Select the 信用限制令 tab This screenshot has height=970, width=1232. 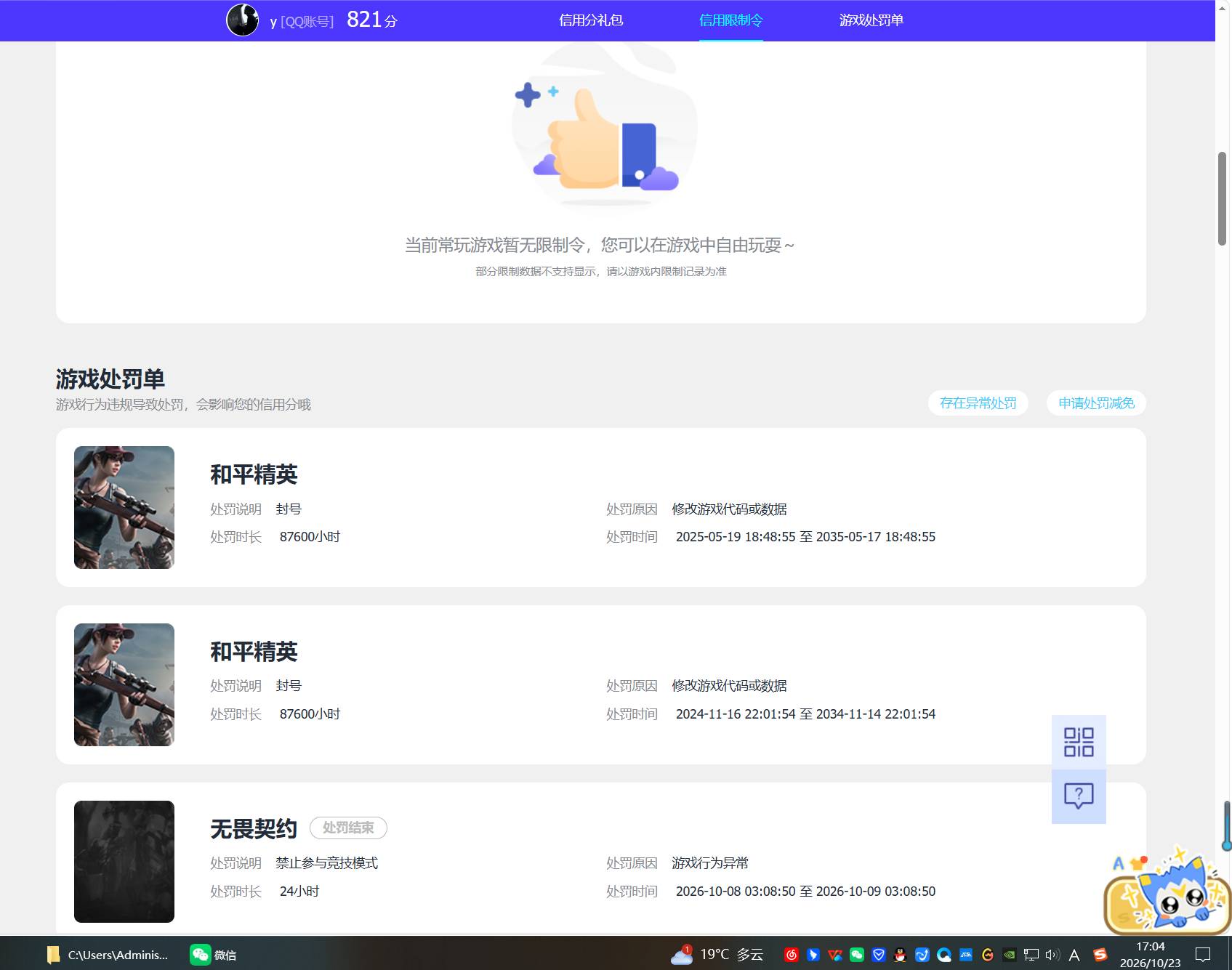tap(731, 20)
